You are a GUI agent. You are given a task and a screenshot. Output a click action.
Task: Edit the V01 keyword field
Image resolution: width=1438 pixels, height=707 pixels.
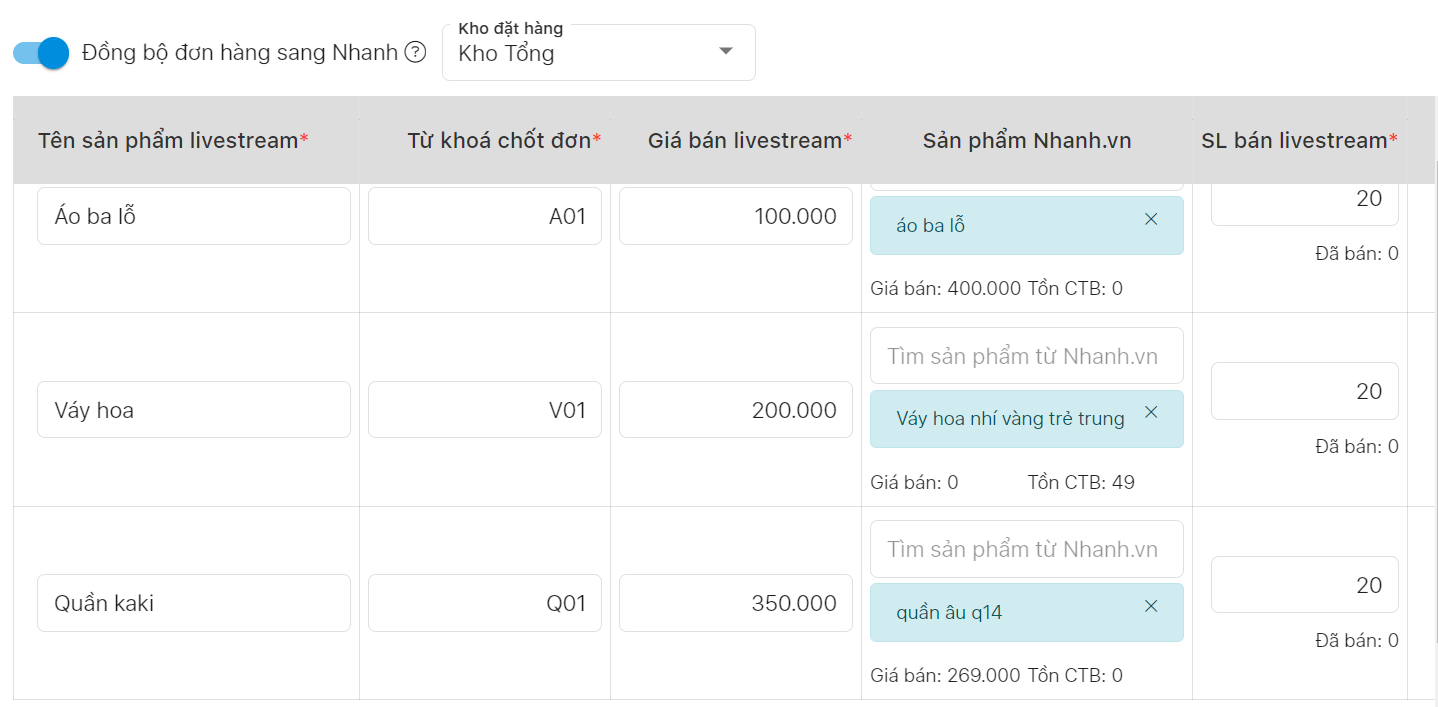pyautogui.click(x=484, y=410)
